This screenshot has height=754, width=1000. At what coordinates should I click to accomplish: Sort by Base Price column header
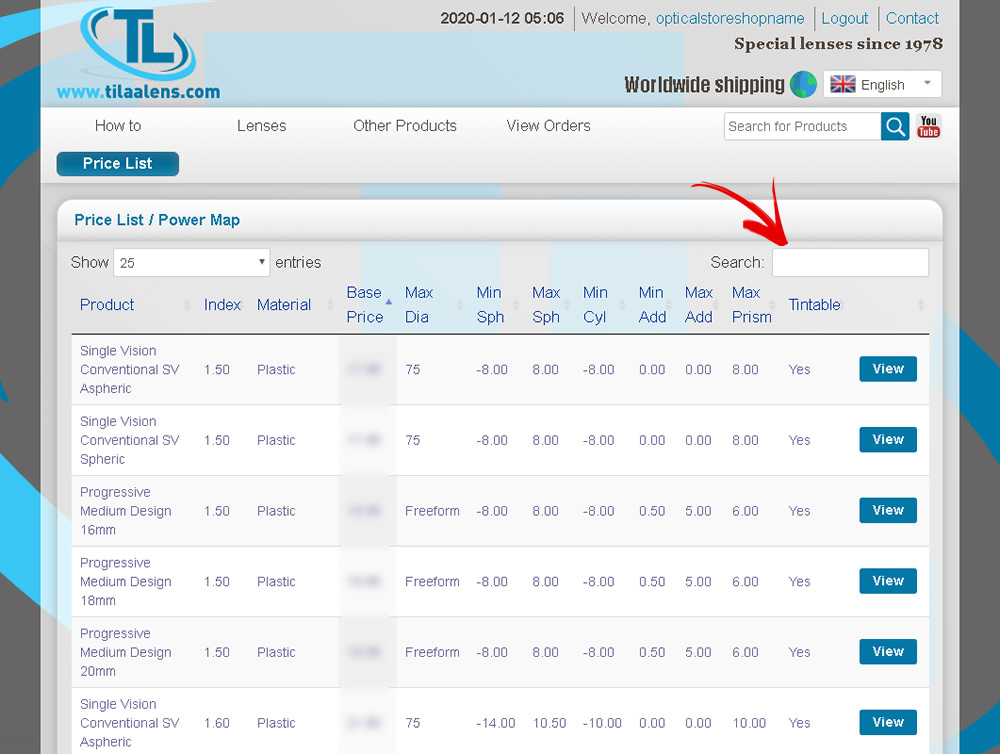365,304
